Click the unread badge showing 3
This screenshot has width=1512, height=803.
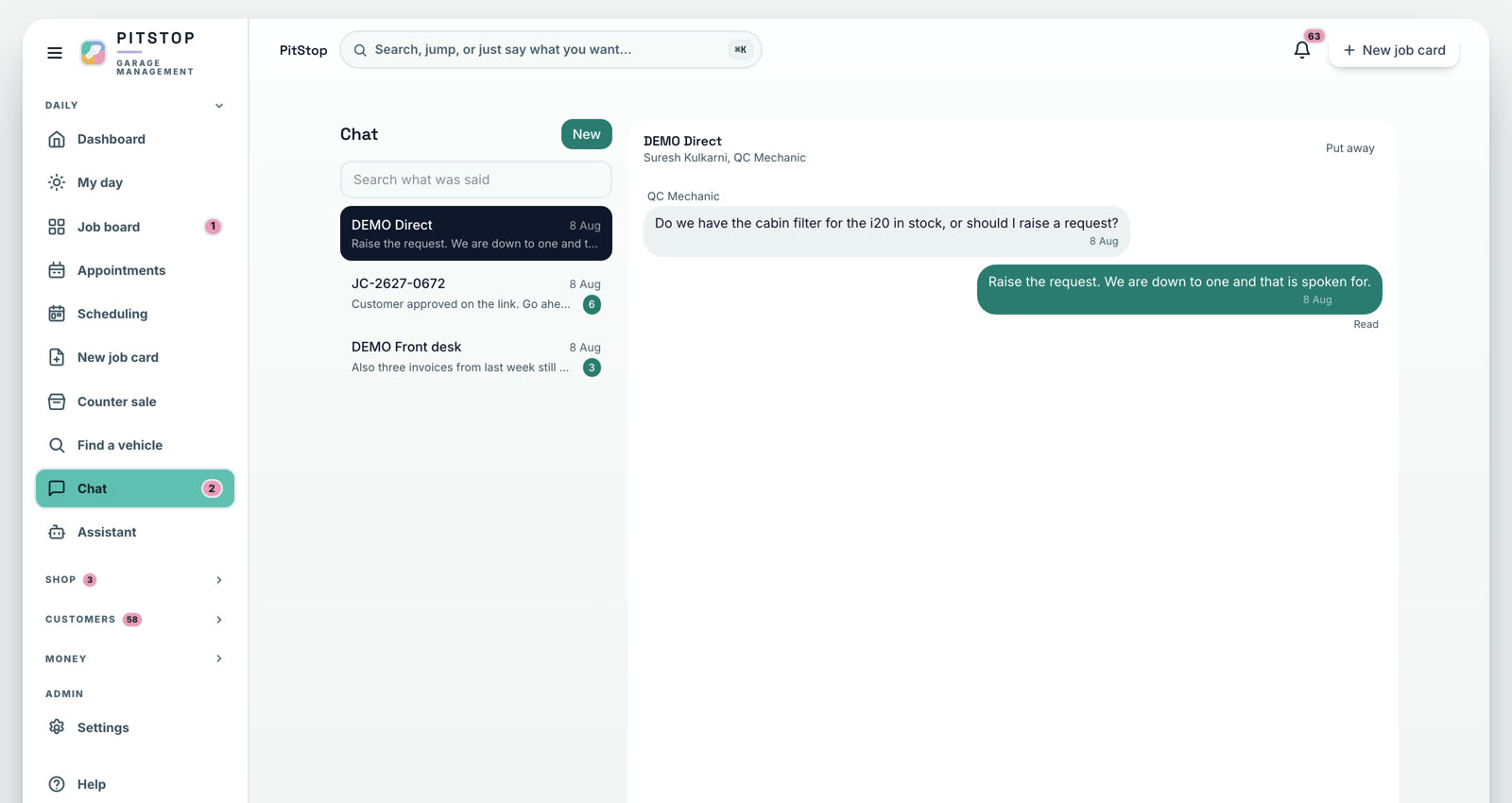592,367
